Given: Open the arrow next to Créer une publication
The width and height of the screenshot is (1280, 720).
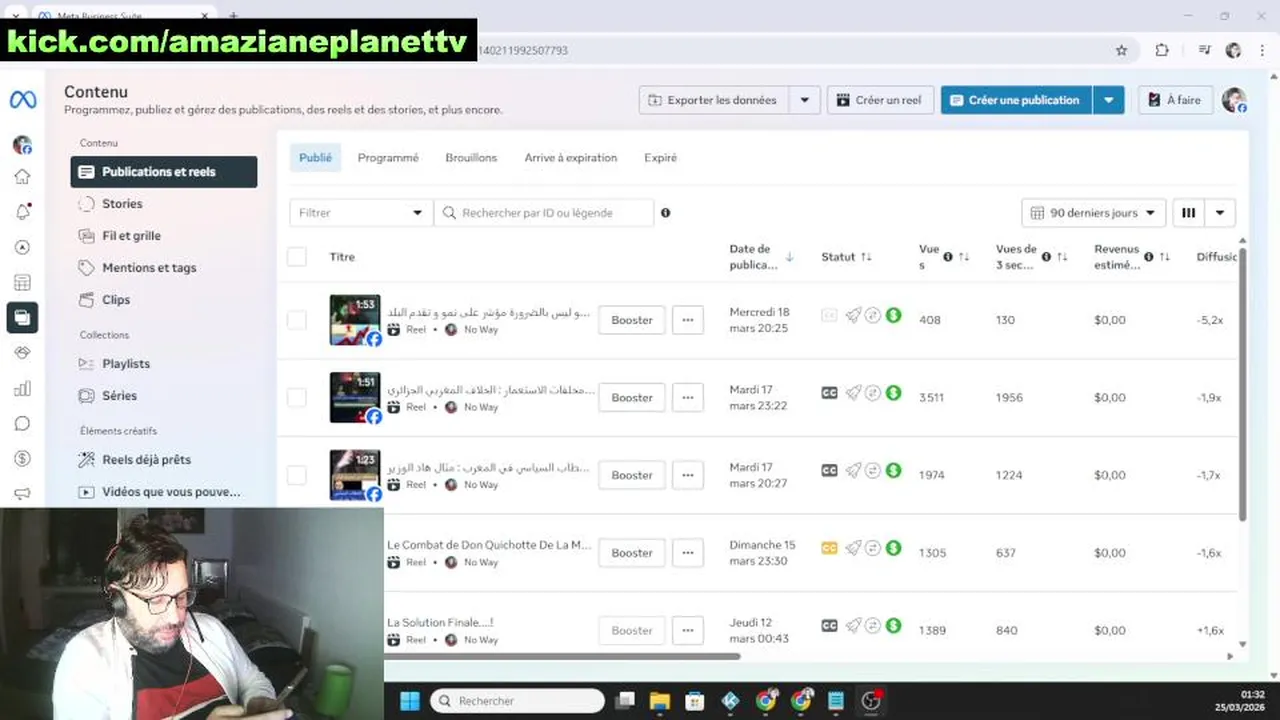Looking at the screenshot, I should click(1108, 100).
